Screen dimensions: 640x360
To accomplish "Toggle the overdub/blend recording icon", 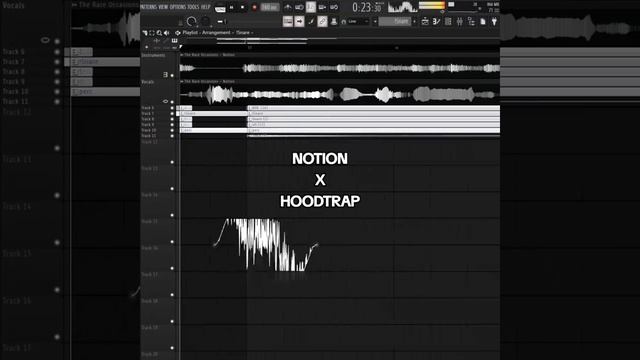I will tap(322, 7).
